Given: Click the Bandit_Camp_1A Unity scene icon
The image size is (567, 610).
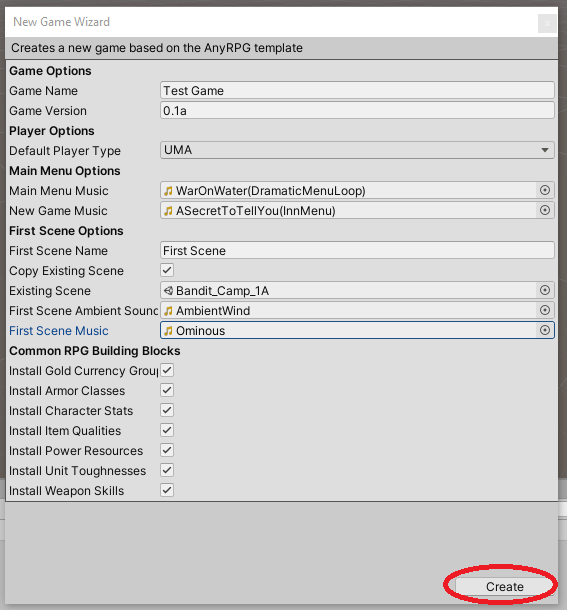Looking at the screenshot, I should [x=168, y=291].
